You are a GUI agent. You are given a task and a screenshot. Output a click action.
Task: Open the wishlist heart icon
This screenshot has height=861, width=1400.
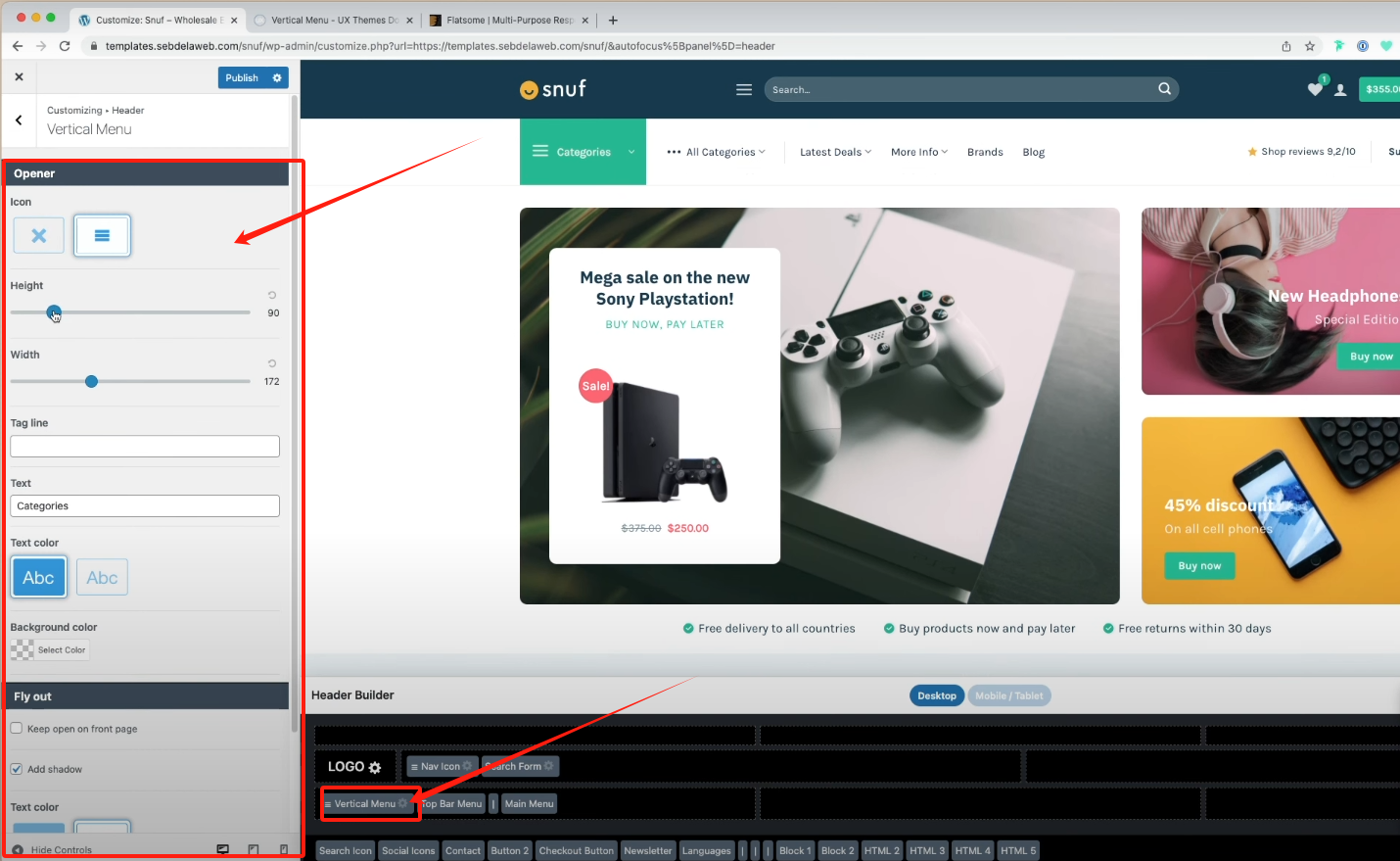1315,89
